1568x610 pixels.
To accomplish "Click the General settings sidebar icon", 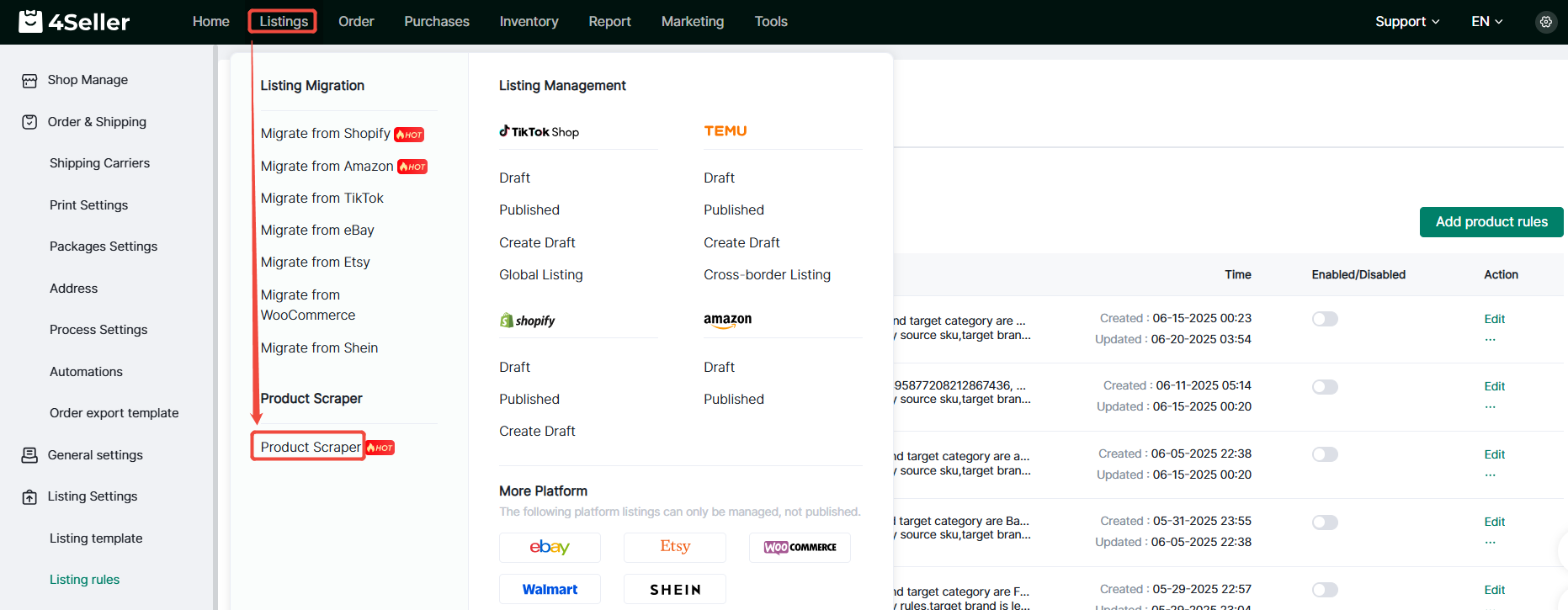I will 29,455.
